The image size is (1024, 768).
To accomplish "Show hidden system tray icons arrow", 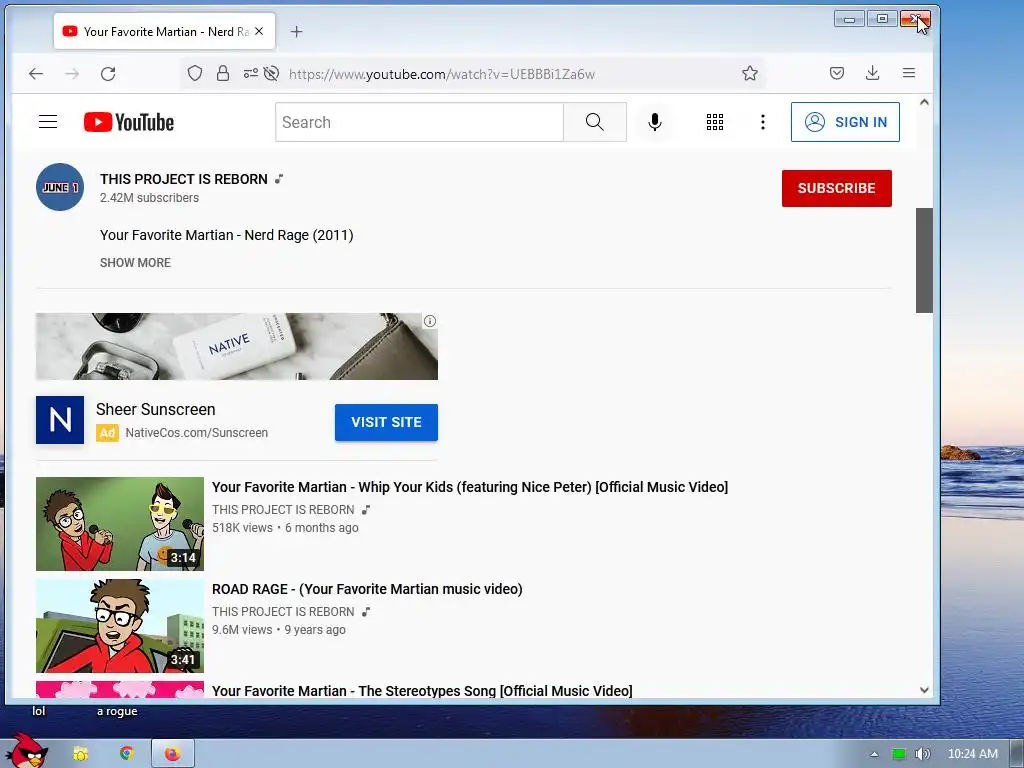I will (x=874, y=754).
